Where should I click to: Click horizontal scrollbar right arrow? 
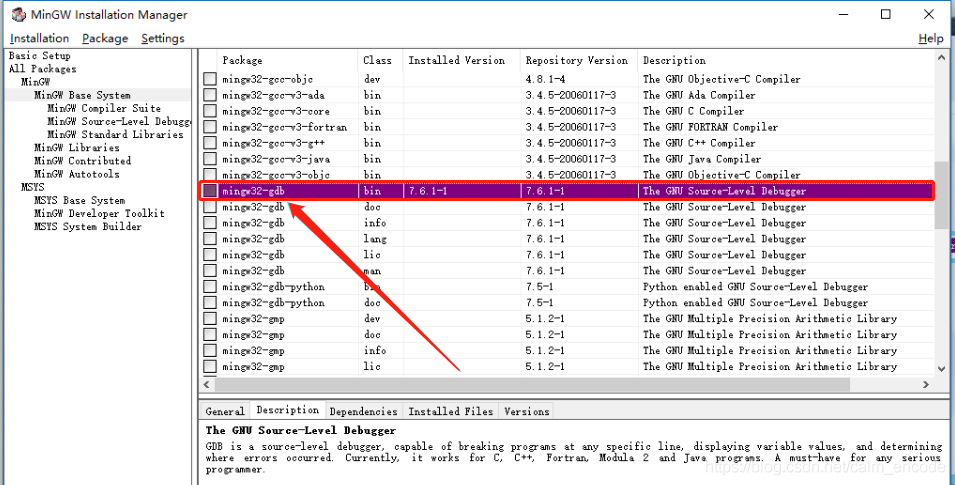coord(926,384)
